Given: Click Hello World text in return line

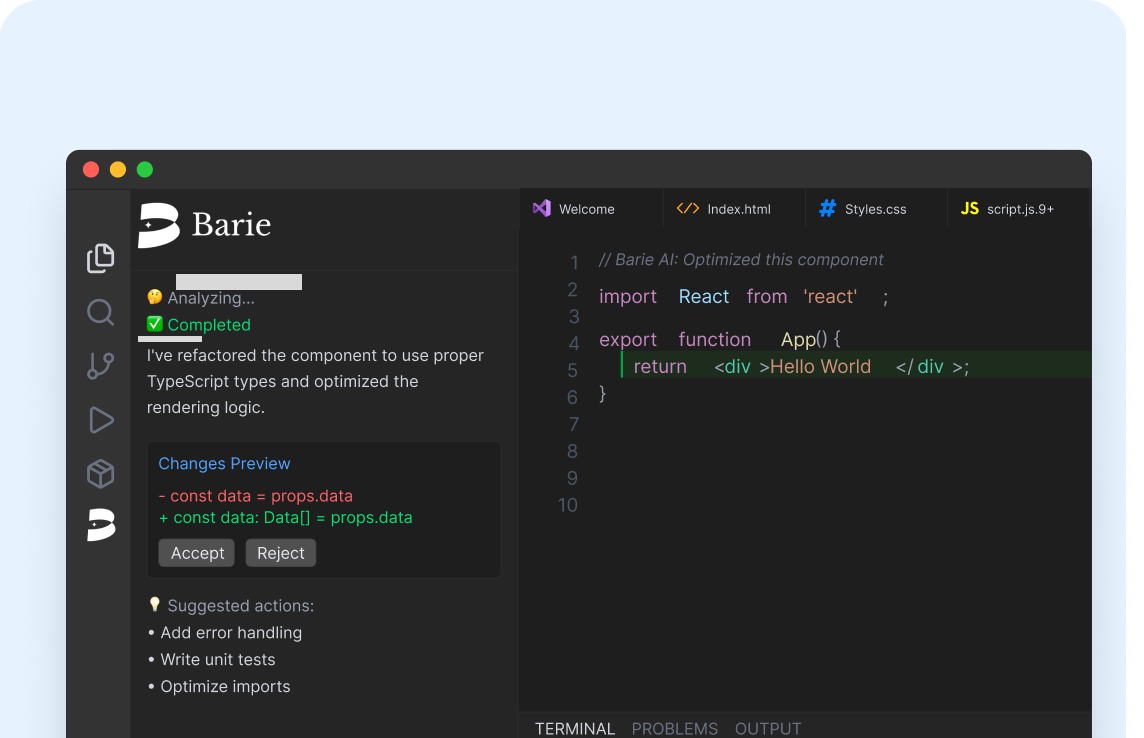Looking at the screenshot, I should [x=820, y=367].
